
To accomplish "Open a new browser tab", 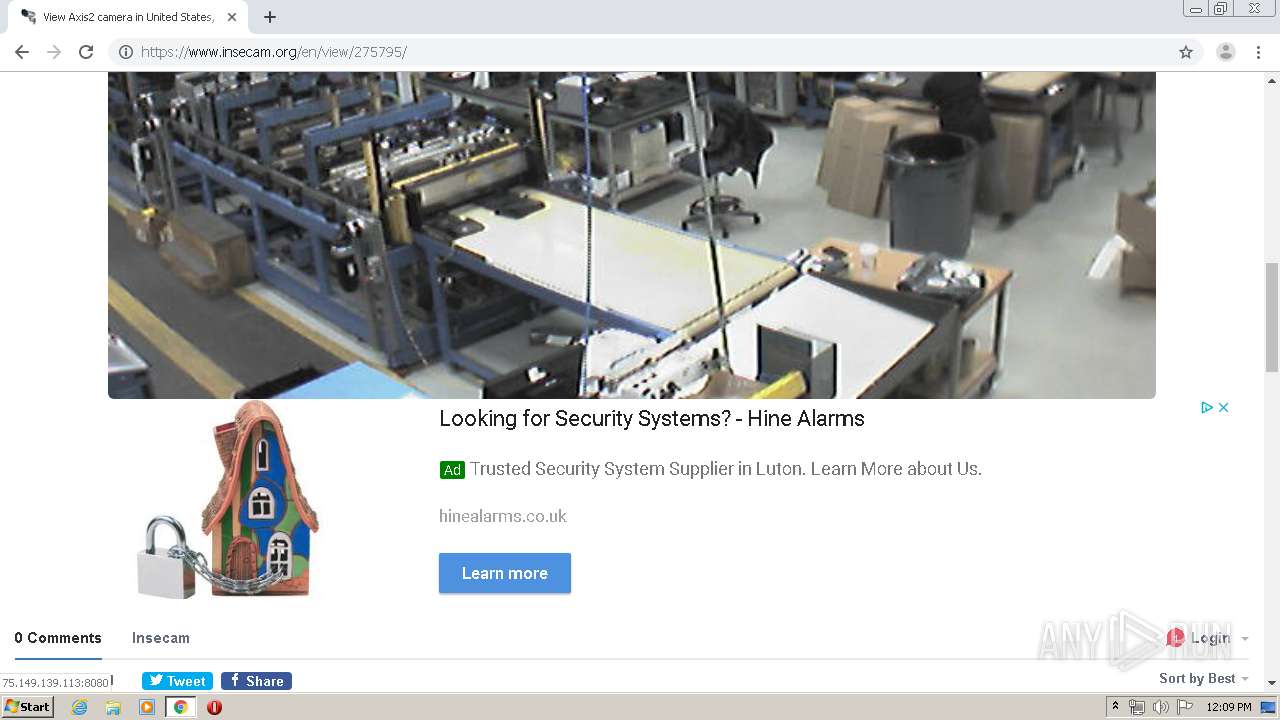I will 270,17.
